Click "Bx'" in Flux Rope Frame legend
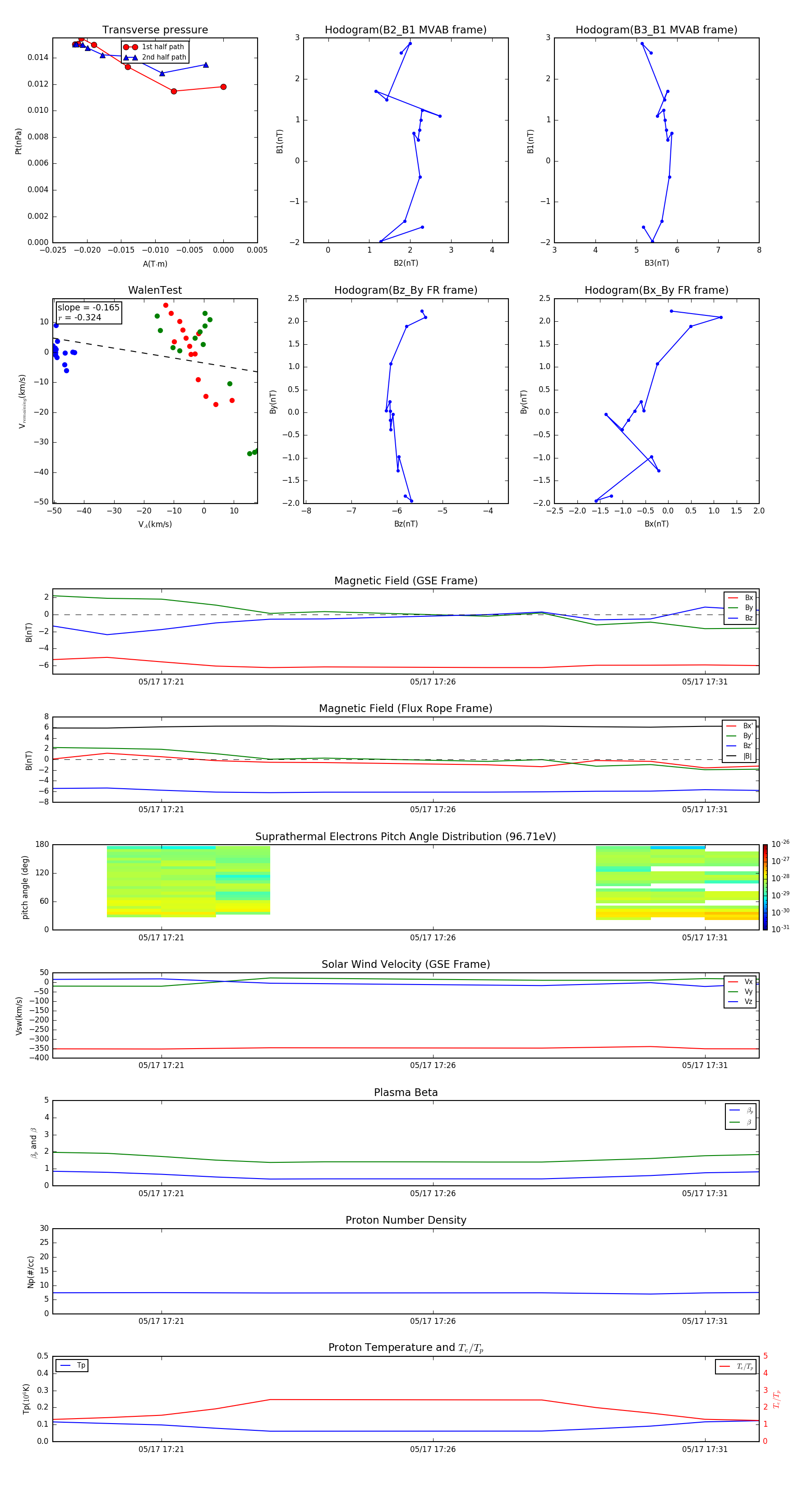 click(x=740, y=726)
